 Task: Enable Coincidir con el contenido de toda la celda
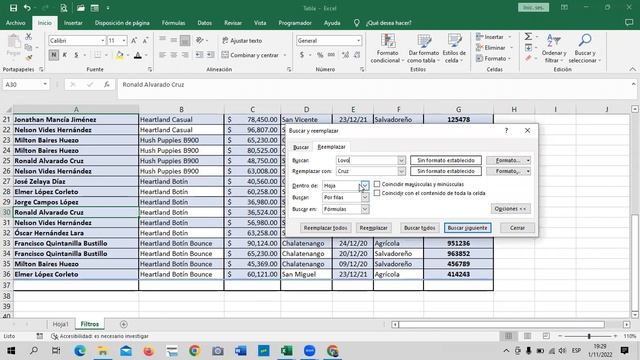point(377,193)
